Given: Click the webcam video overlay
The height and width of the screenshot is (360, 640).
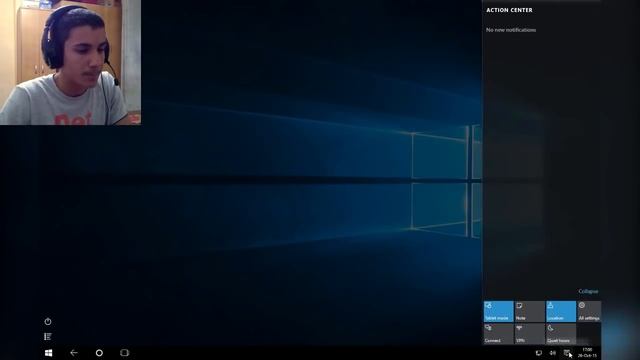Looking at the screenshot, I should tap(70, 62).
